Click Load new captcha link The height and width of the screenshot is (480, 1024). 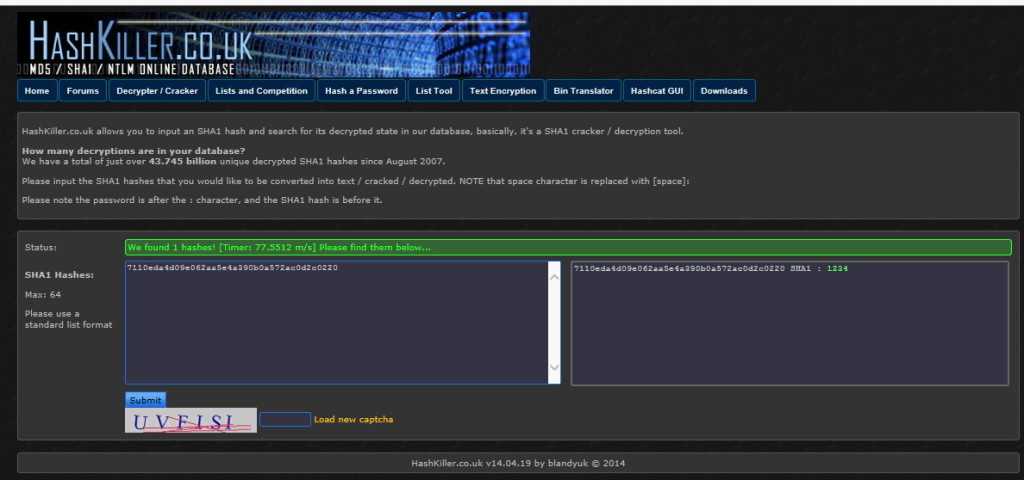click(x=353, y=419)
